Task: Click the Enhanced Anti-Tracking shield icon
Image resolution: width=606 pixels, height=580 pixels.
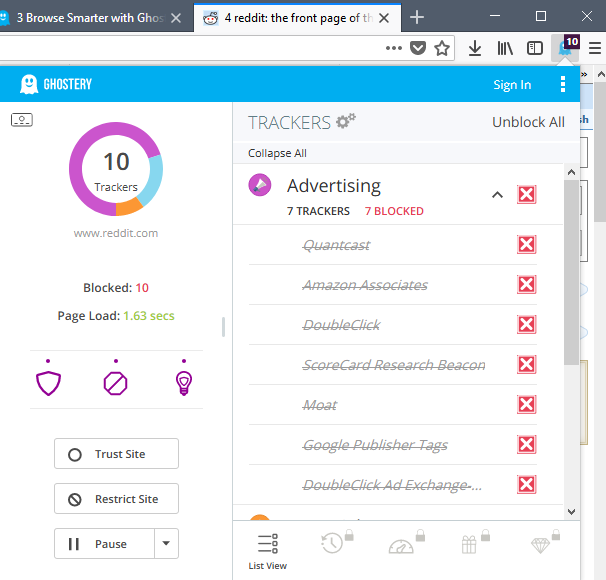Action: (49, 382)
